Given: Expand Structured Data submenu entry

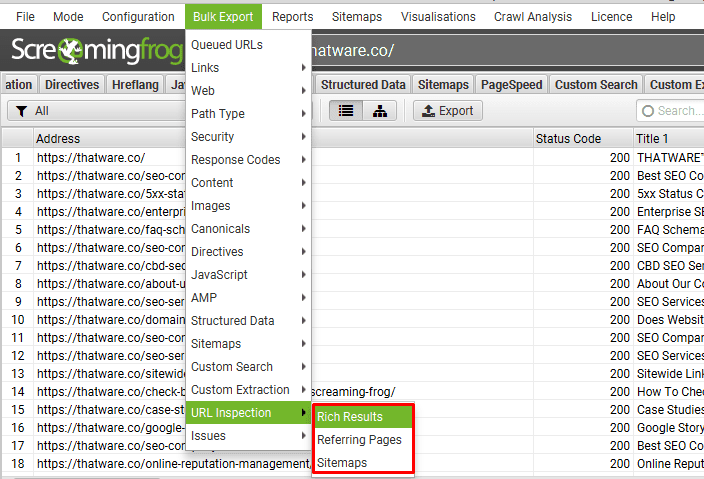Looking at the screenshot, I should point(248,321).
